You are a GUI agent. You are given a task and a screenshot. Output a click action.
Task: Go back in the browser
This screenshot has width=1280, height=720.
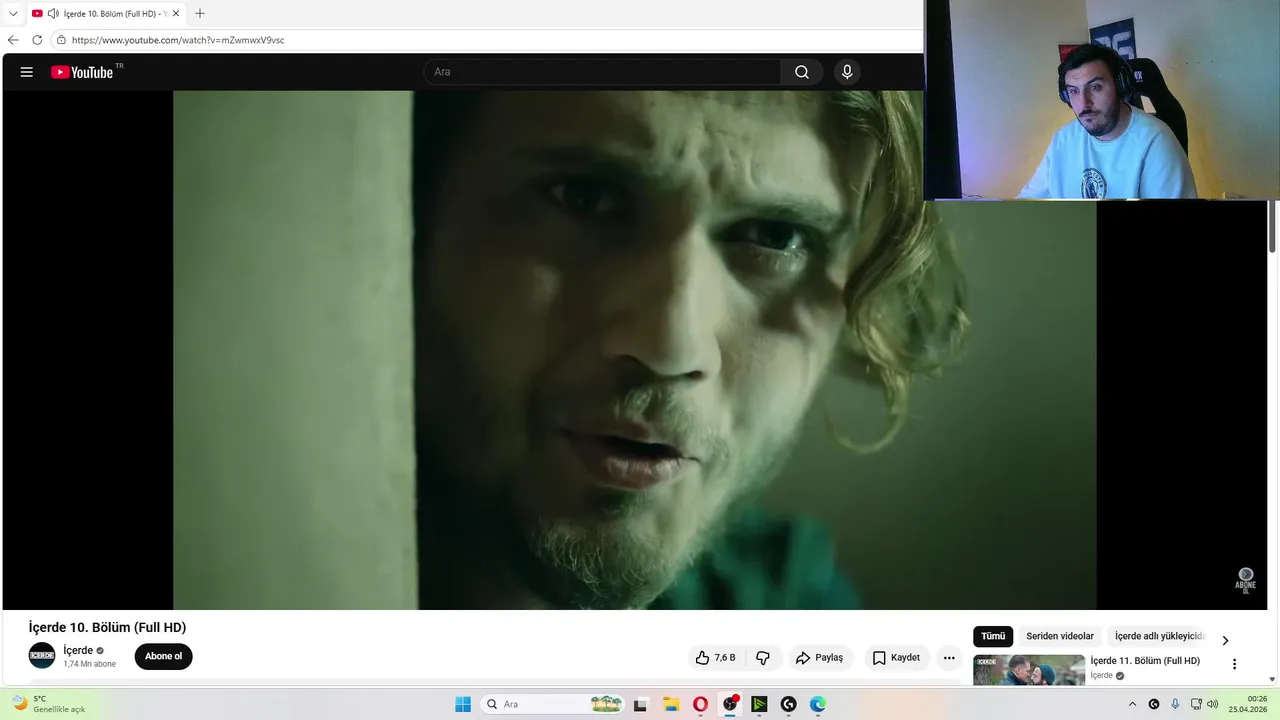pos(13,40)
